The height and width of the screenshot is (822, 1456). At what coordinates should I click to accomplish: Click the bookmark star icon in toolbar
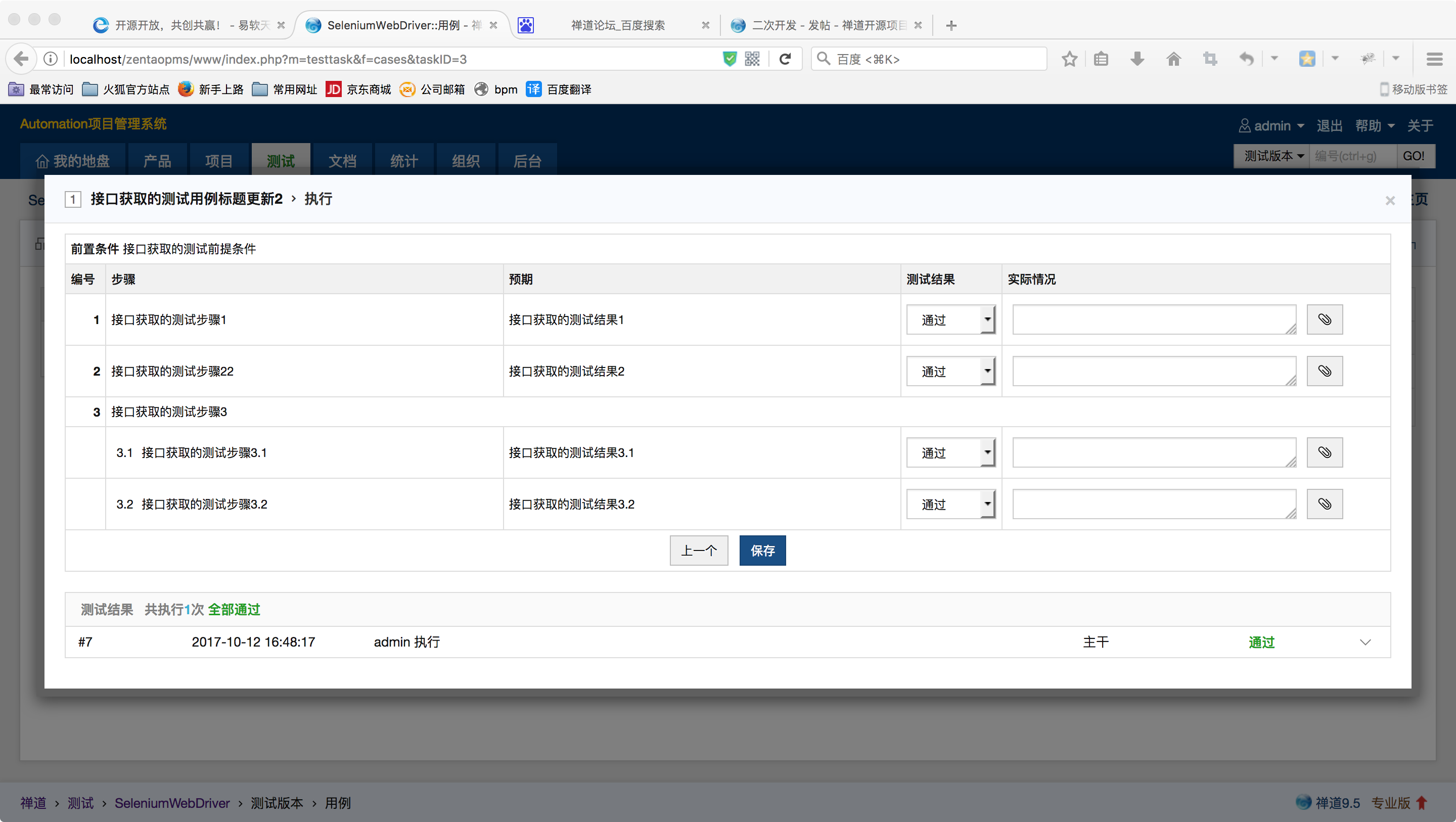click(1069, 59)
